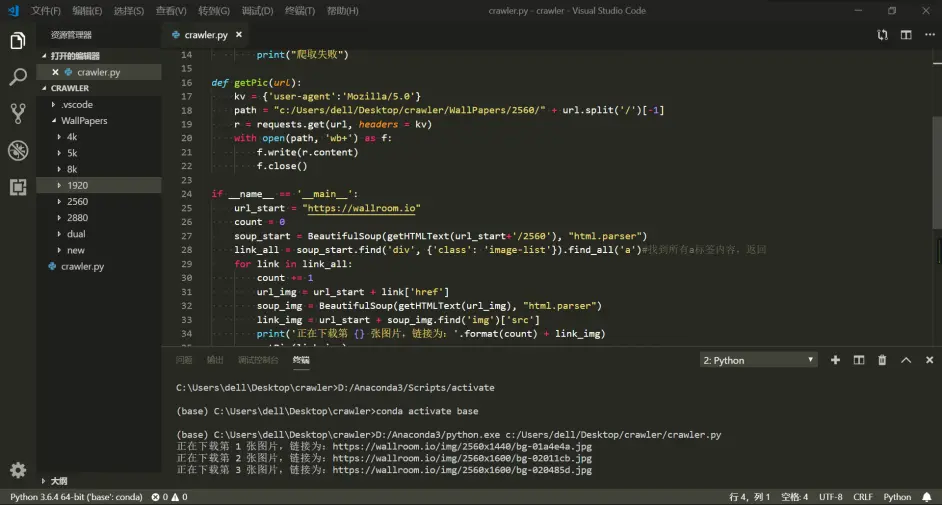Open the Debug view in activity bar
Screen dimensions: 942x505
(x=18, y=150)
